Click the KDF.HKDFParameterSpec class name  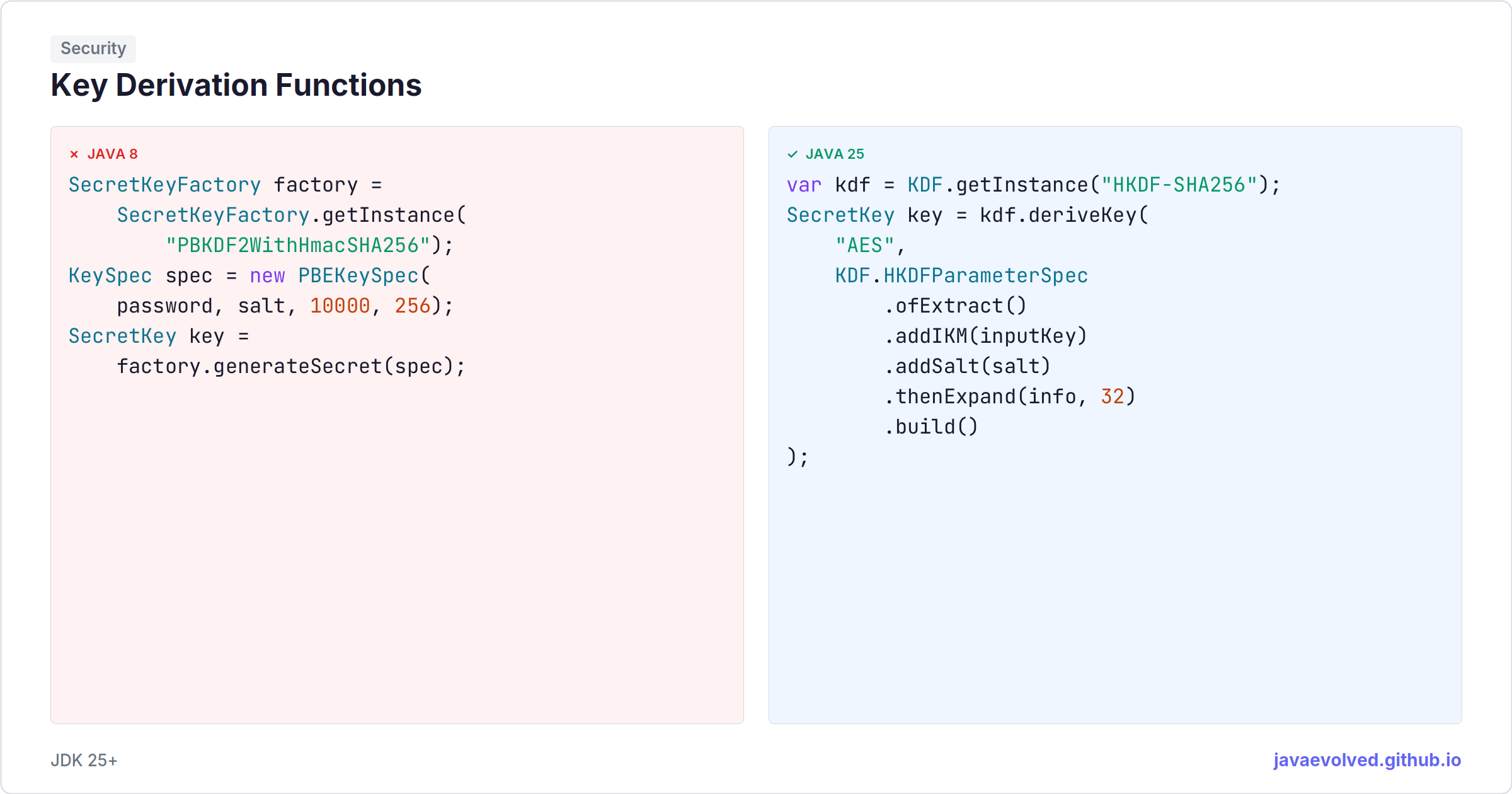pyautogui.click(x=961, y=275)
